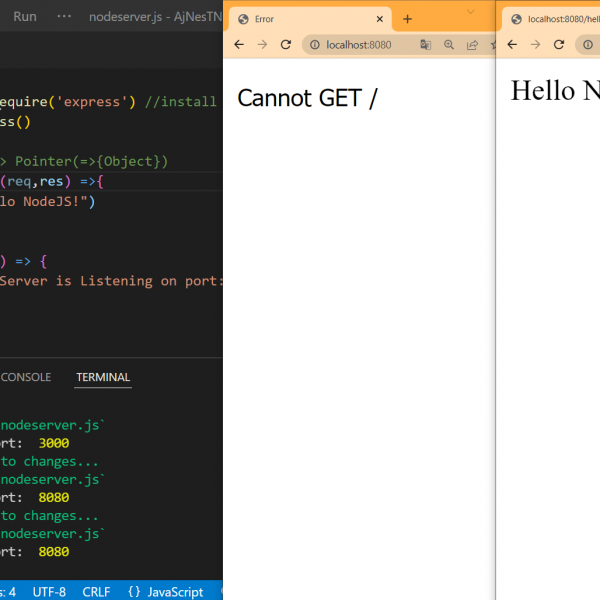
Task: Open the VS Code overflow menu (three dots)
Action: tap(64, 17)
